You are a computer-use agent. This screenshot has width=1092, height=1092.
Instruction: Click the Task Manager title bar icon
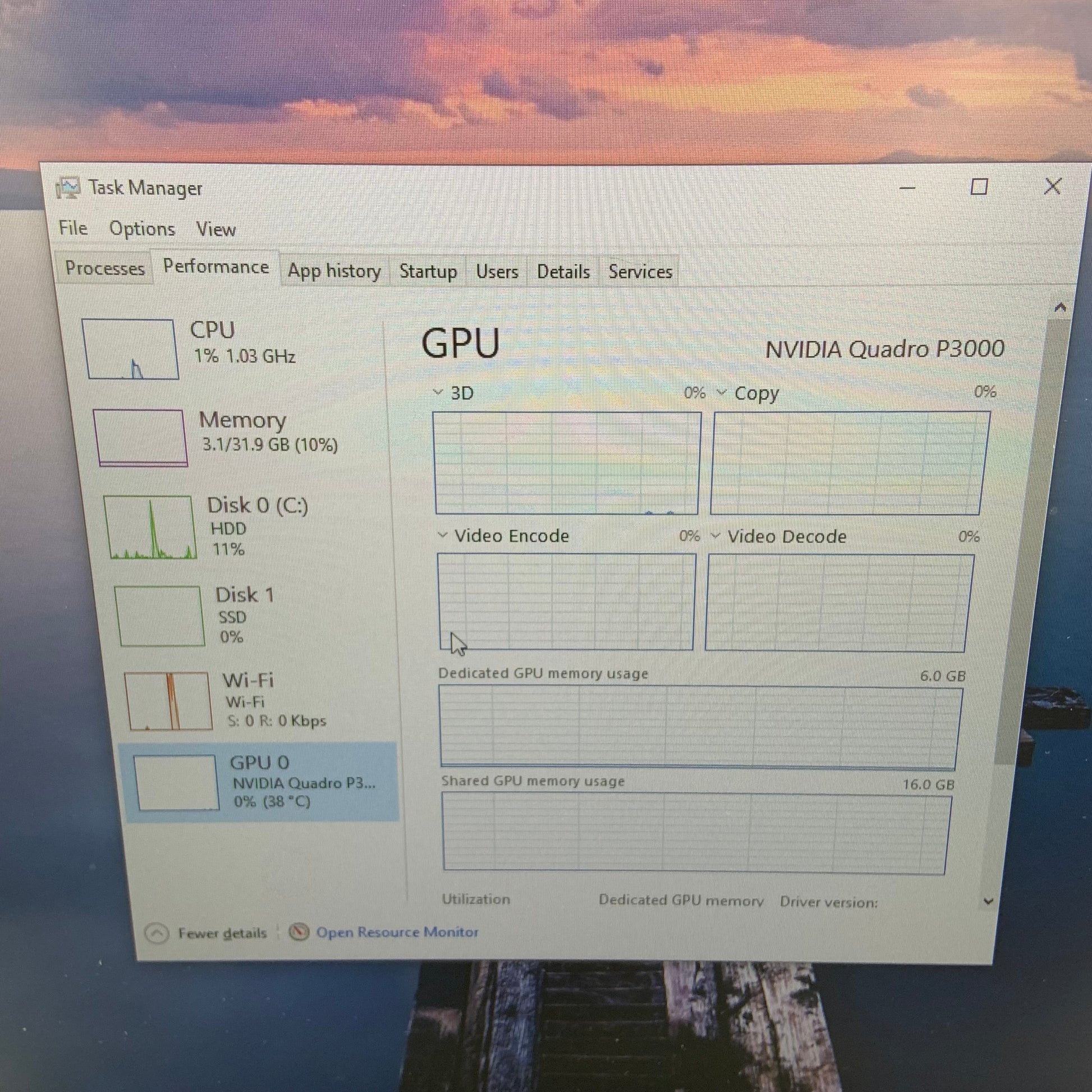pos(69,187)
